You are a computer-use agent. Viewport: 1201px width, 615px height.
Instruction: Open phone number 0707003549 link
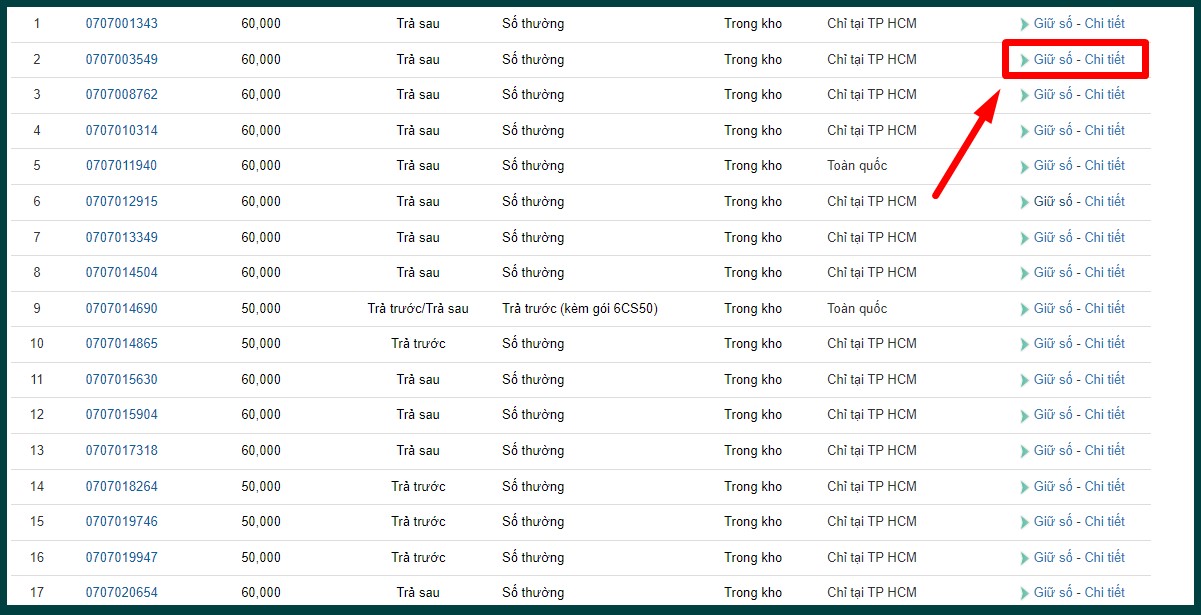(x=121, y=59)
